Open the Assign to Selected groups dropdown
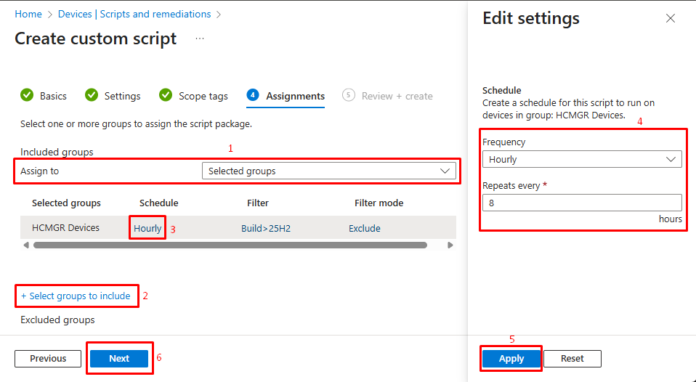 329,171
